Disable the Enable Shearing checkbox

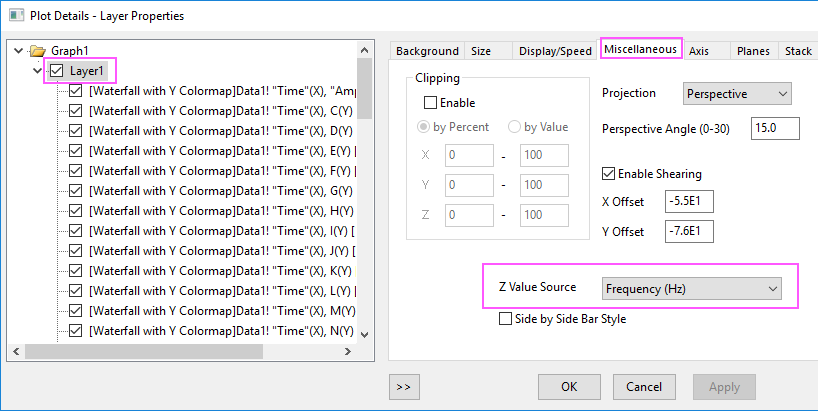click(x=609, y=174)
